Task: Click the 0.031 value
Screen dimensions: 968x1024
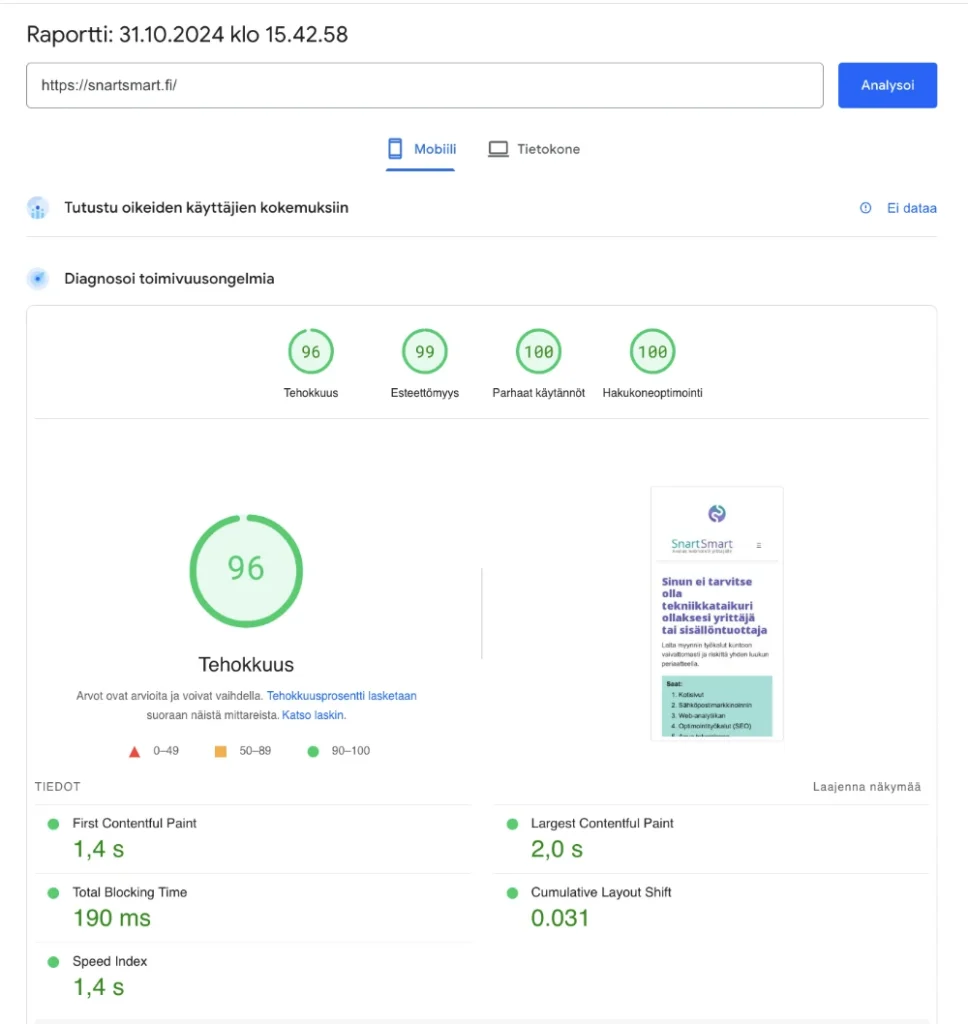Action: (560, 918)
